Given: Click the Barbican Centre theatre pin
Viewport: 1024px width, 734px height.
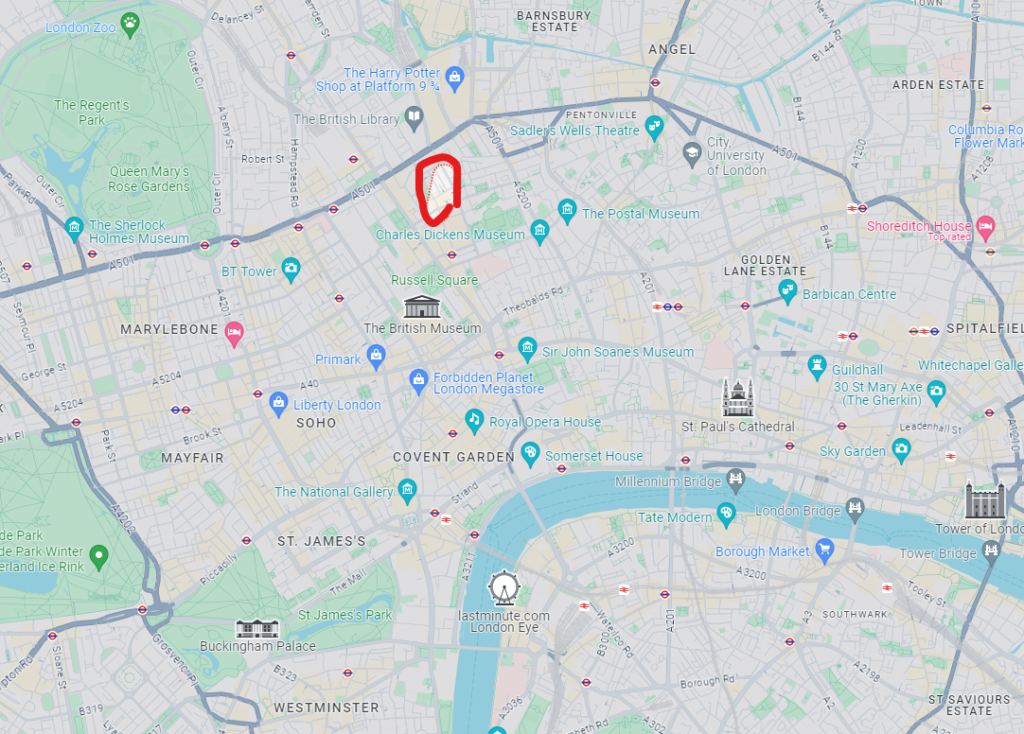Looking at the screenshot, I should pos(788,291).
